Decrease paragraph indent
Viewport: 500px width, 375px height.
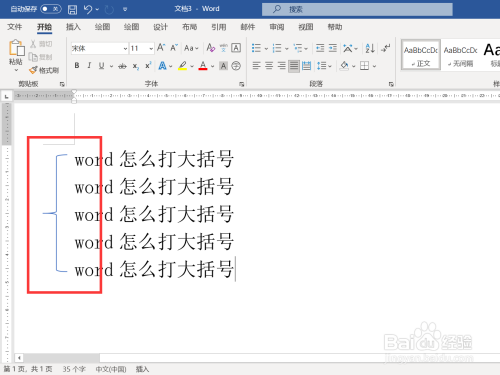pos(320,48)
